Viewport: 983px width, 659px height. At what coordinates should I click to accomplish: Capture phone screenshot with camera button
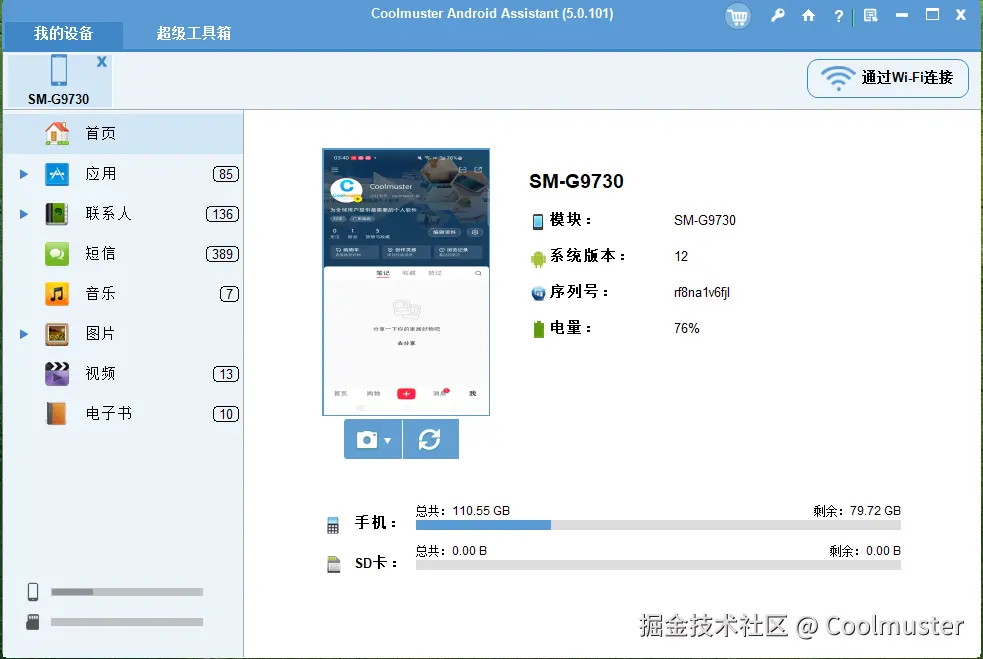point(368,439)
